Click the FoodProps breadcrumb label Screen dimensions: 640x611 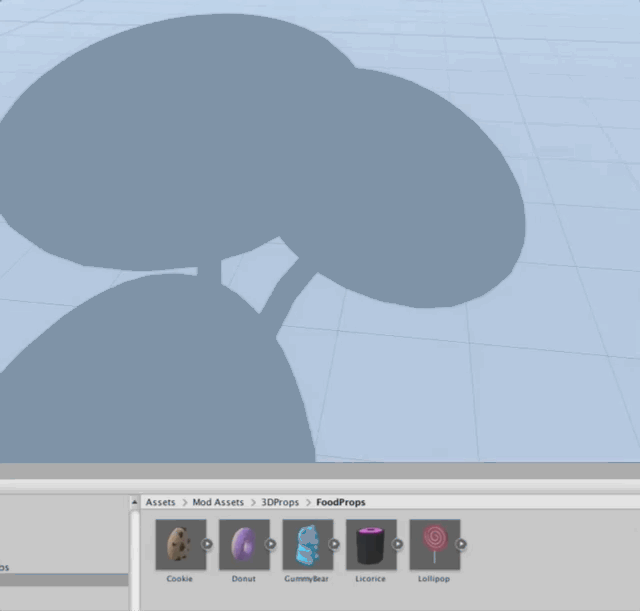[x=340, y=502]
